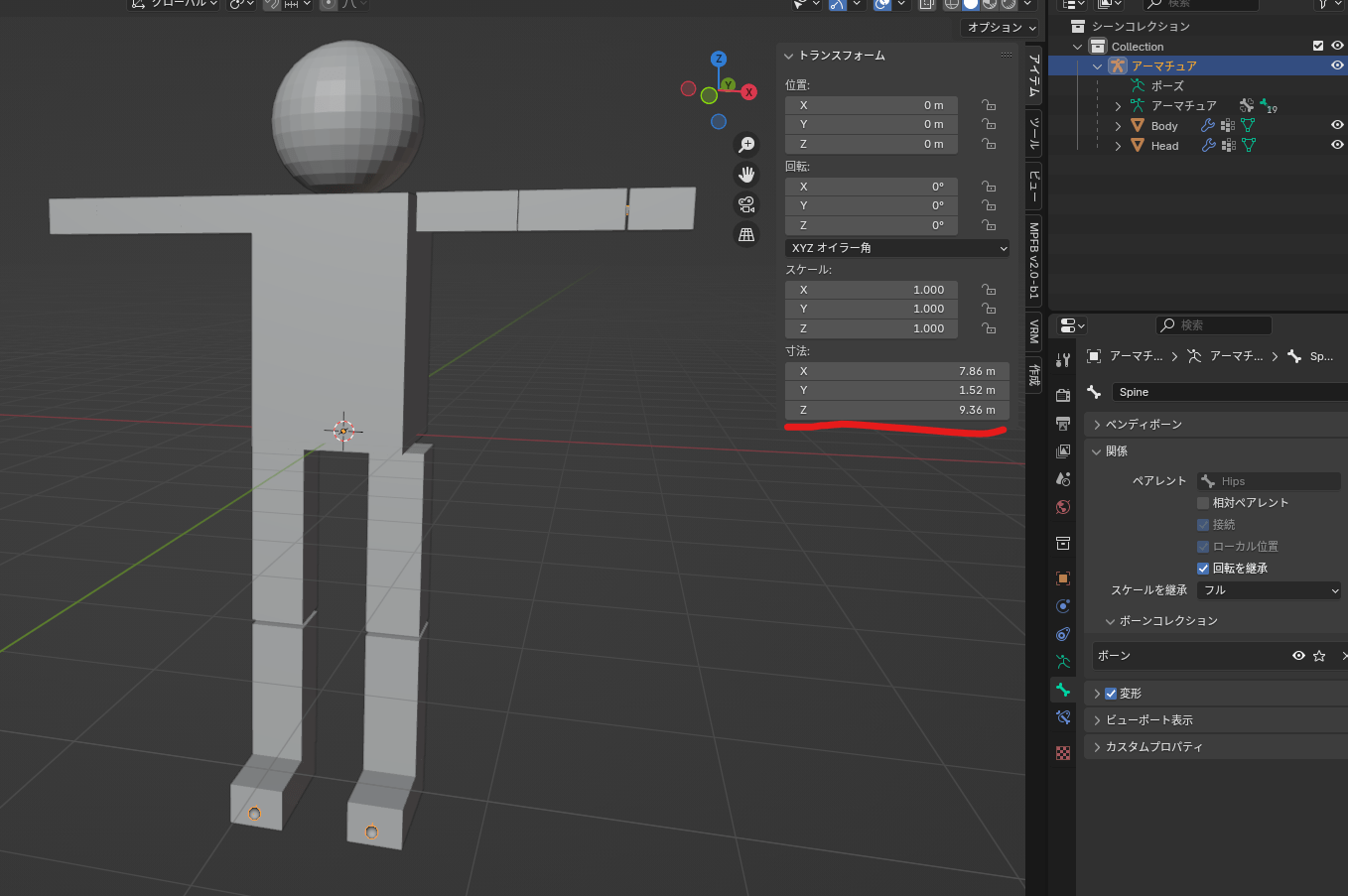Image resolution: width=1348 pixels, height=896 pixels.
Task: Lock the location X axis
Action: coord(989,105)
